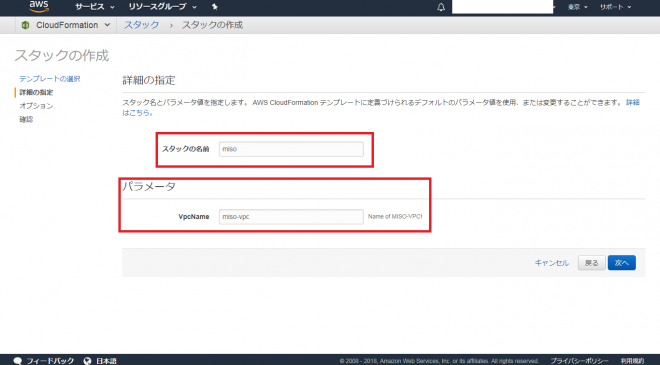The width and height of the screenshot is (660, 365).
Task: Open the サポート menu
Action: tap(615, 7)
